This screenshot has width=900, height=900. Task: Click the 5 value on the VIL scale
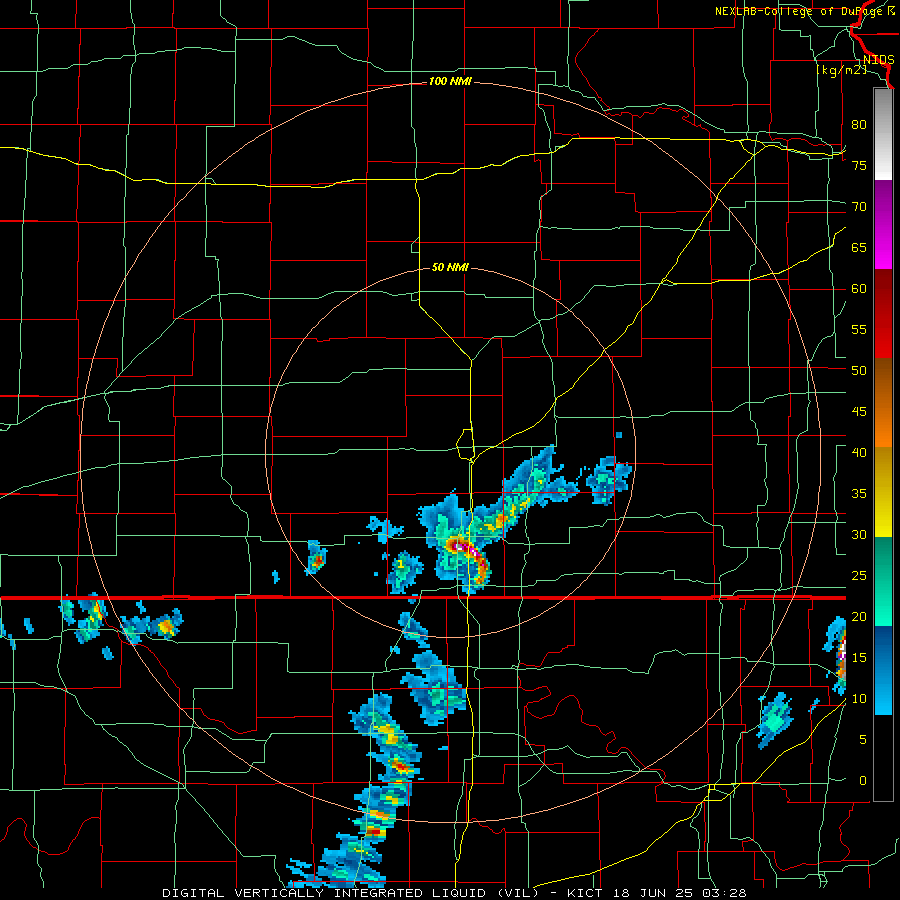863,739
